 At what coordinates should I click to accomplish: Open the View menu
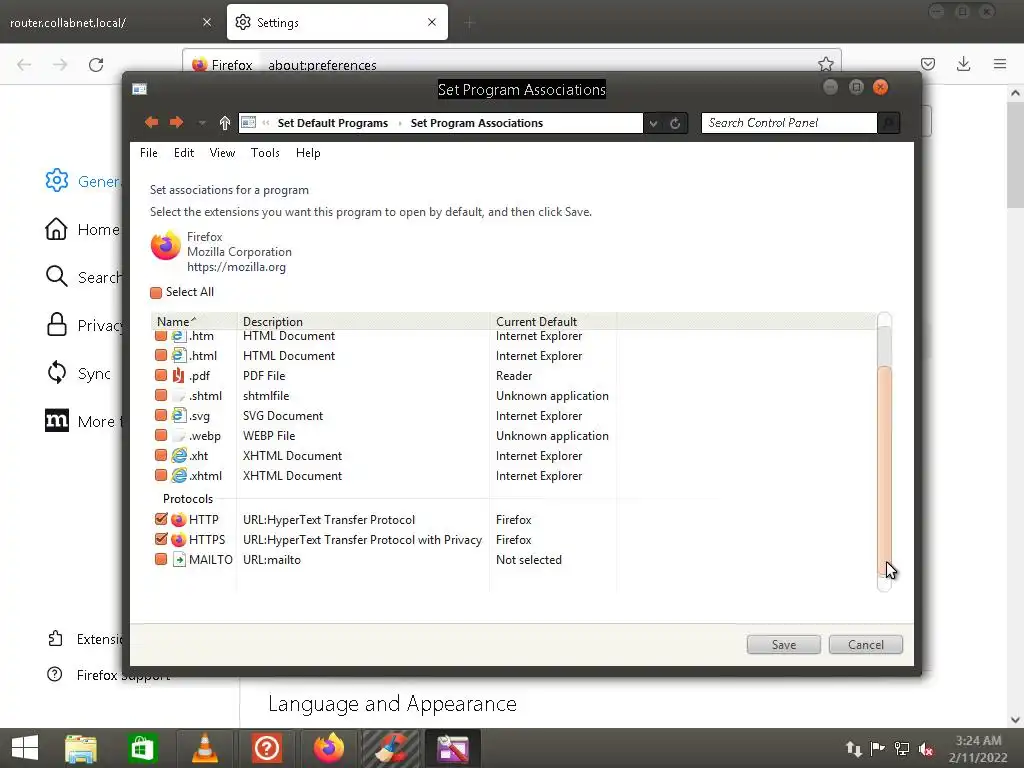pos(222,153)
